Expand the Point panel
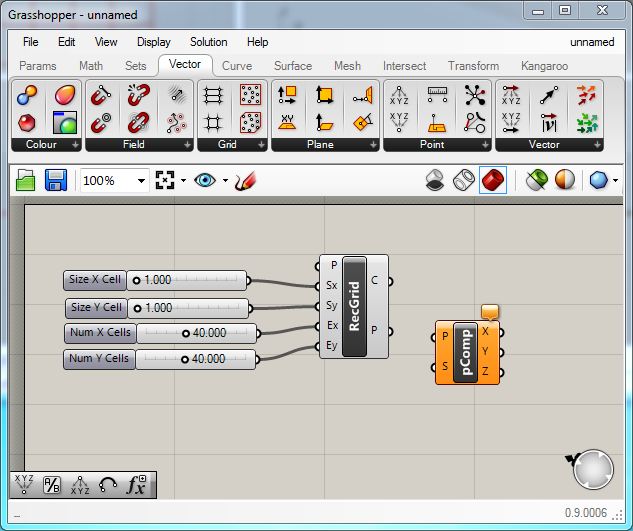Image resolution: width=633 pixels, height=531 pixels. 485,145
